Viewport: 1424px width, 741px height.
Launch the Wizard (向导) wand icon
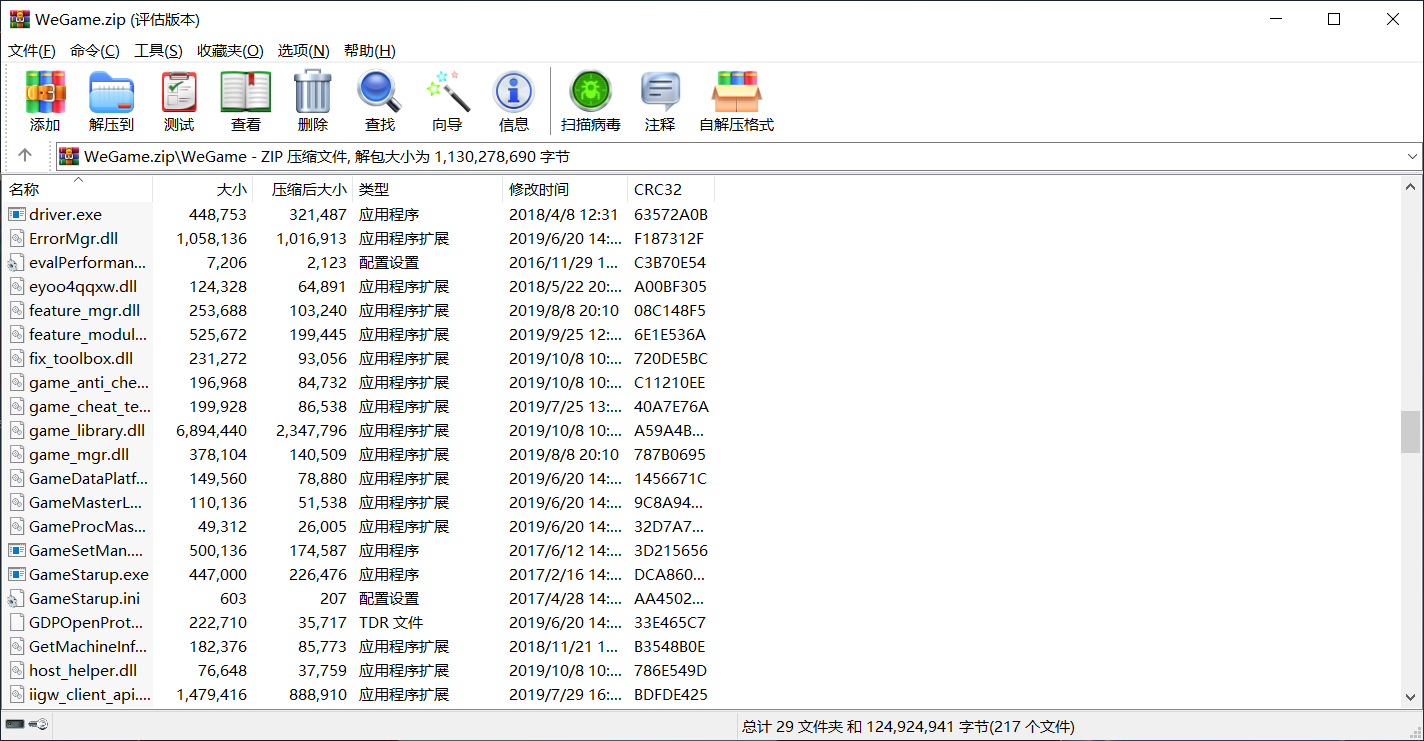447,101
